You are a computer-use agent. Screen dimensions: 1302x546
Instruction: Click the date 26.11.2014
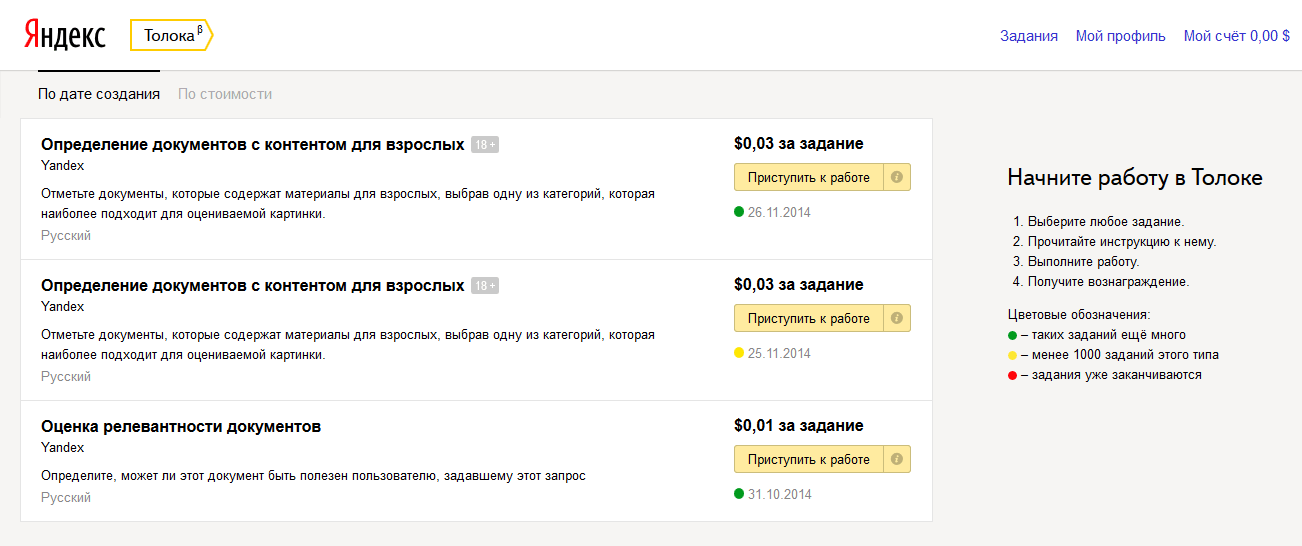[780, 212]
